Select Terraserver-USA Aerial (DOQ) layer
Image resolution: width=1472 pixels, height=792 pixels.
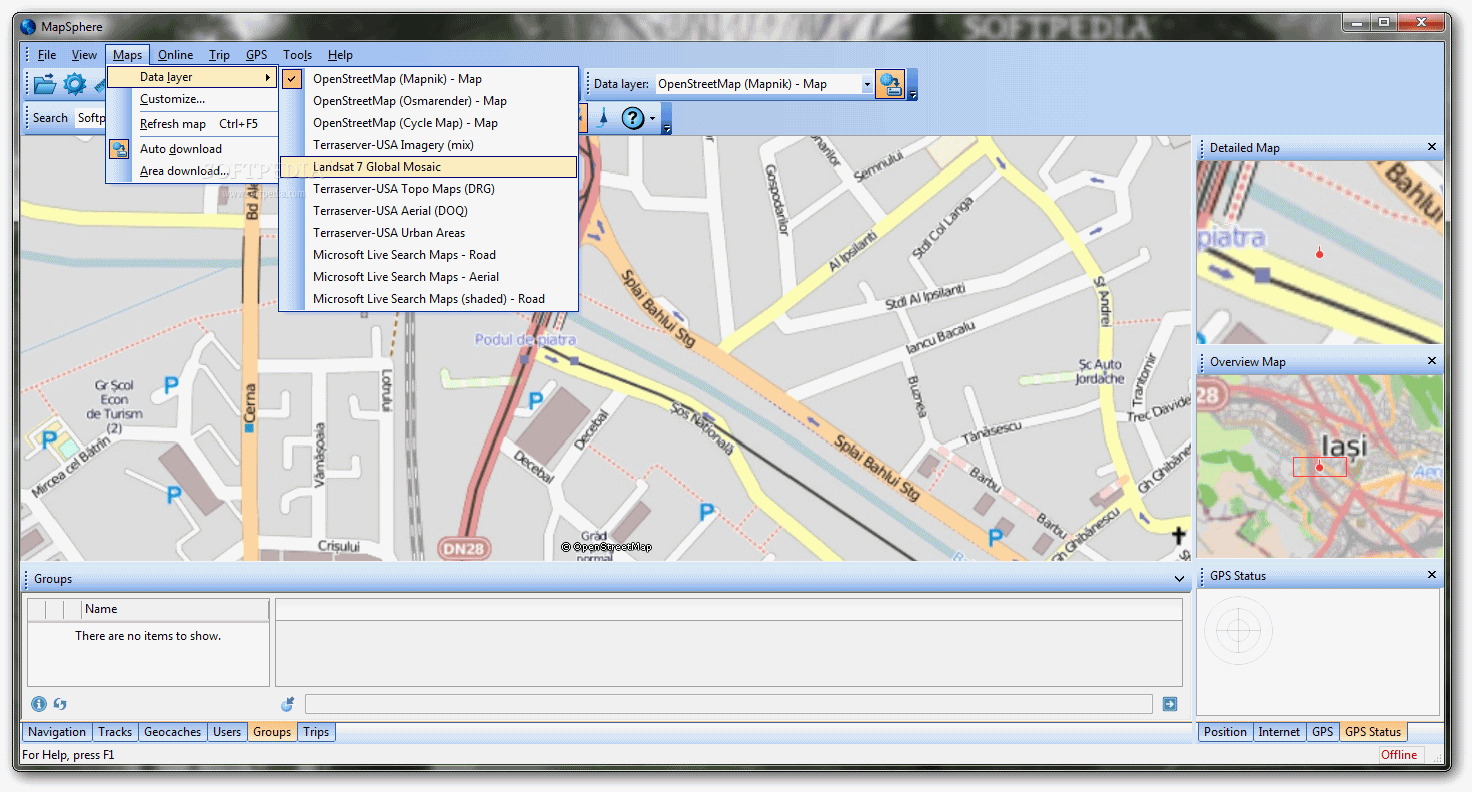pos(429,211)
